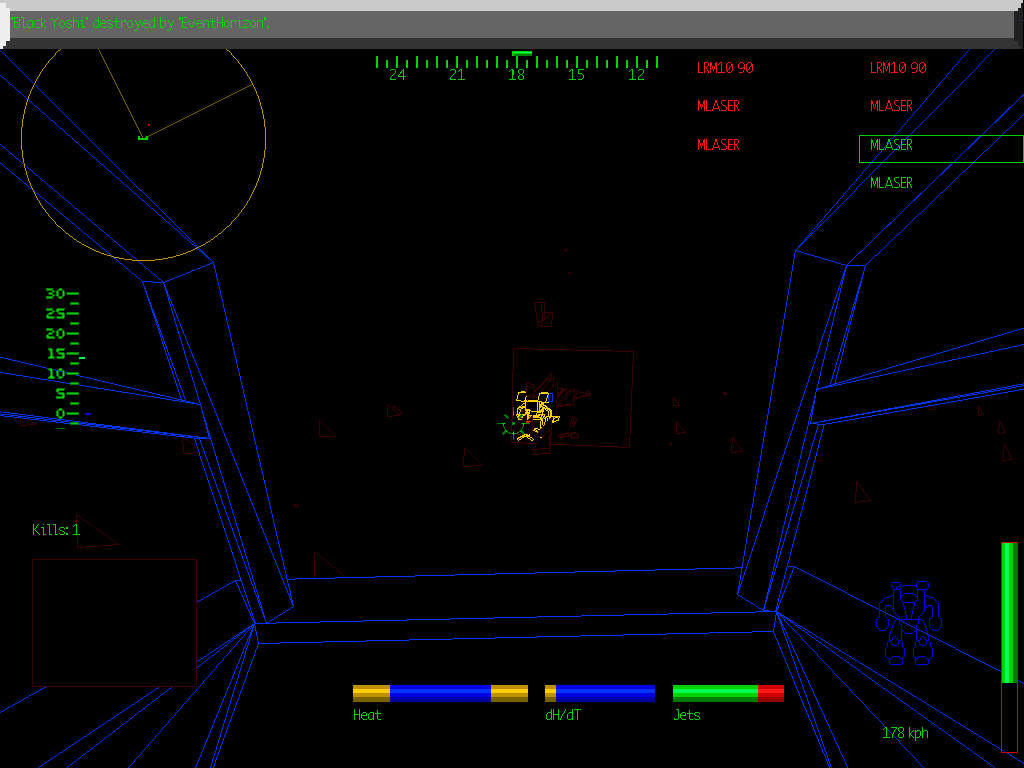Click the dH/dT gauge bar
Viewport: 1024px width, 768px height.
point(600,693)
